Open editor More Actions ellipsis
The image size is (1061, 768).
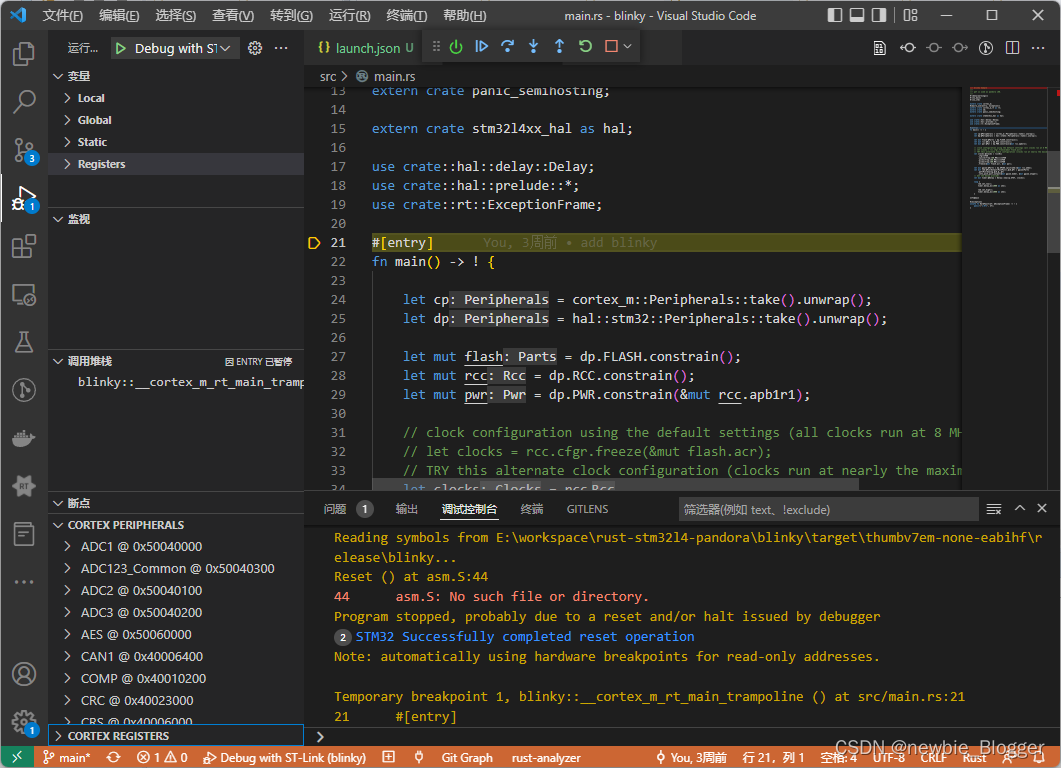point(1038,47)
